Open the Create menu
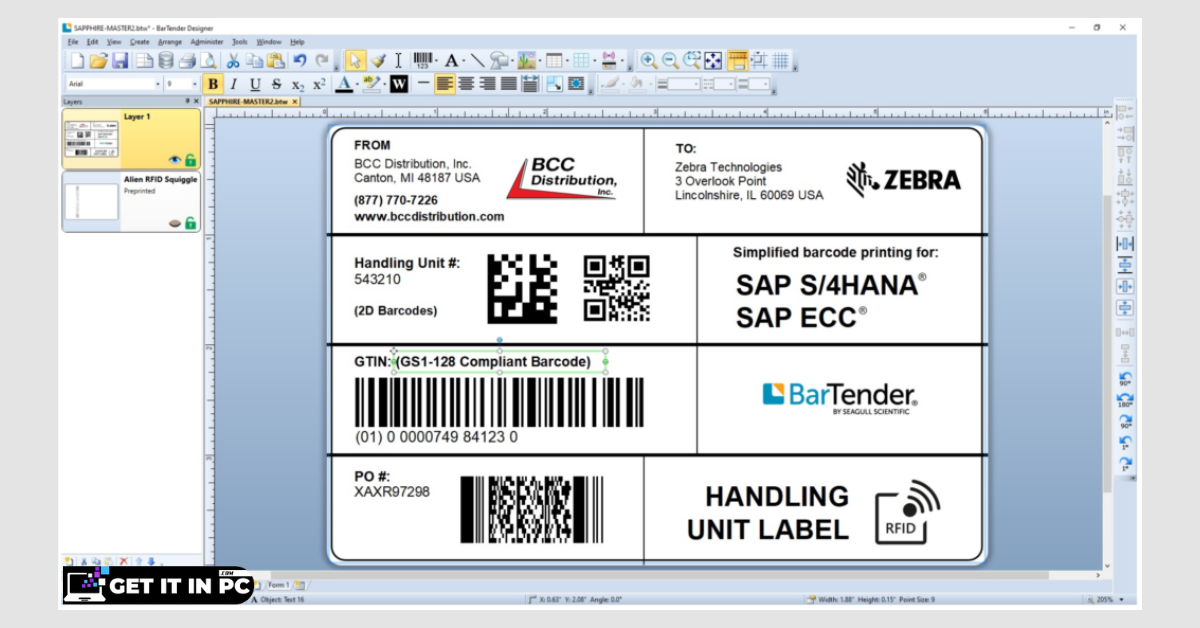 point(139,42)
